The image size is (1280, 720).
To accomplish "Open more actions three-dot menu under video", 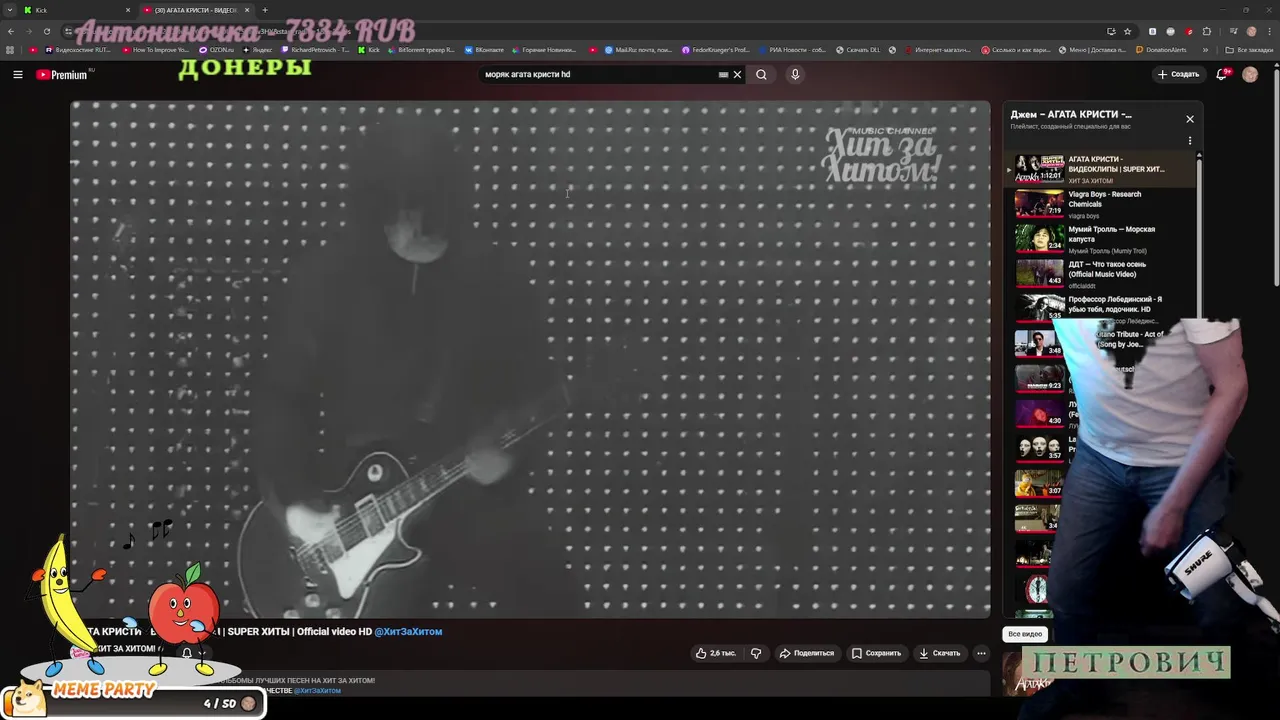I will 981,653.
